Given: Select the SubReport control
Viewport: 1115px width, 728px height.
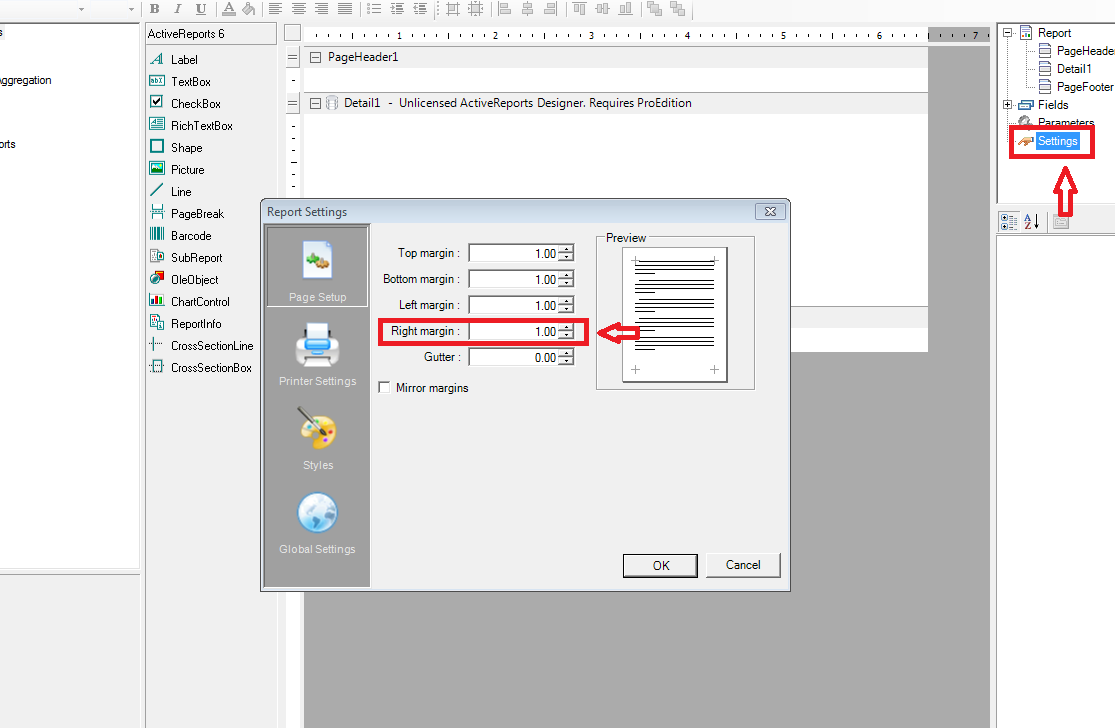Looking at the screenshot, I should click(193, 257).
